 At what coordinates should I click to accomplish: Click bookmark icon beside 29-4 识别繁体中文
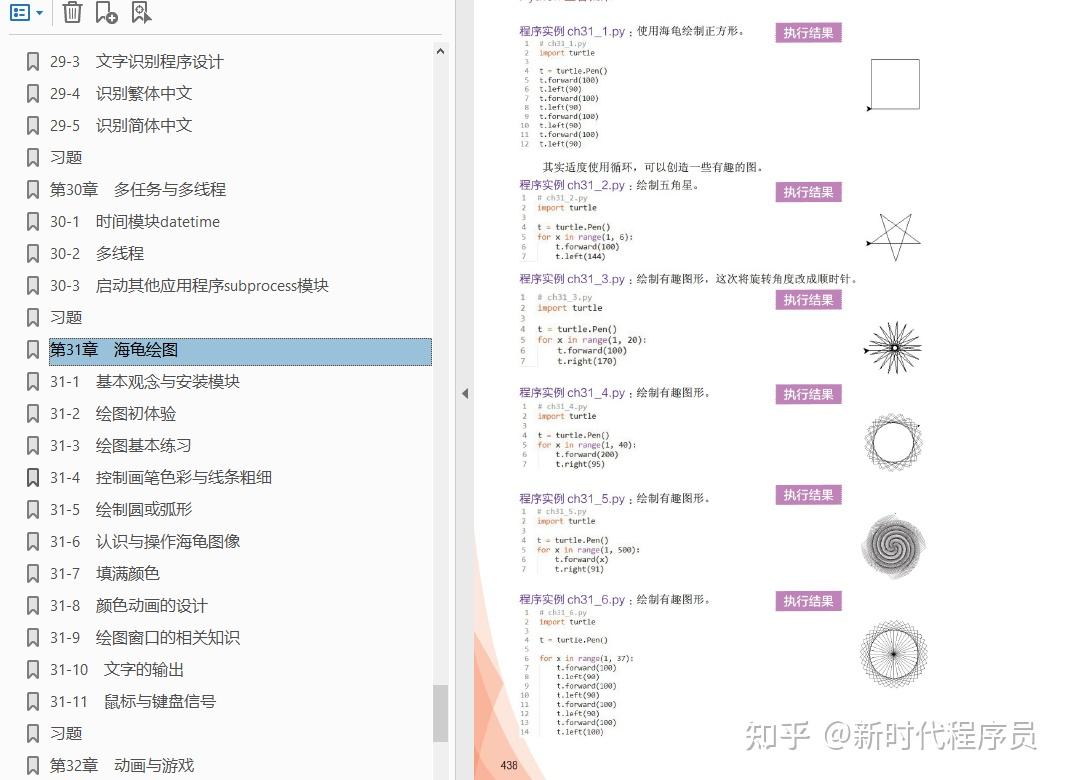coord(33,94)
